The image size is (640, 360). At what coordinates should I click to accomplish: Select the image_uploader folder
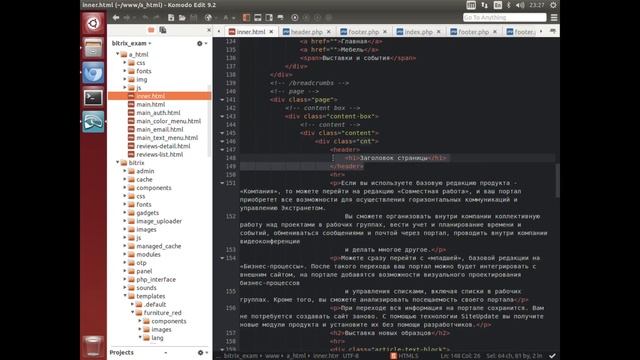pyautogui.click(x=159, y=221)
